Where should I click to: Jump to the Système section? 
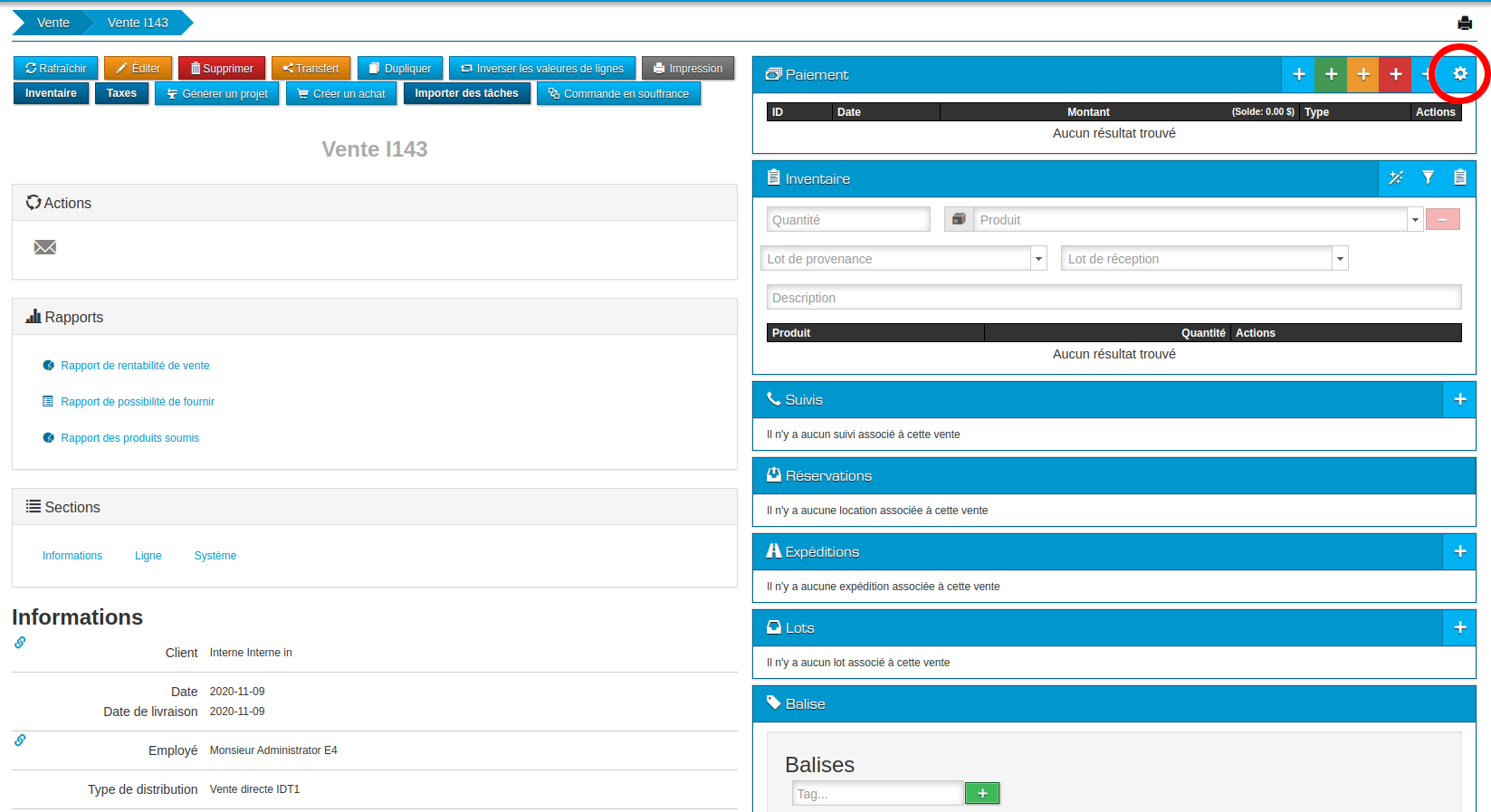pos(215,556)
